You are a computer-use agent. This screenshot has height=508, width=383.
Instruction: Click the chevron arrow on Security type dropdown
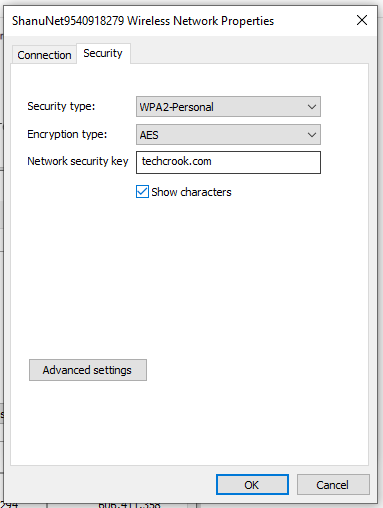[x=312, y=107]
